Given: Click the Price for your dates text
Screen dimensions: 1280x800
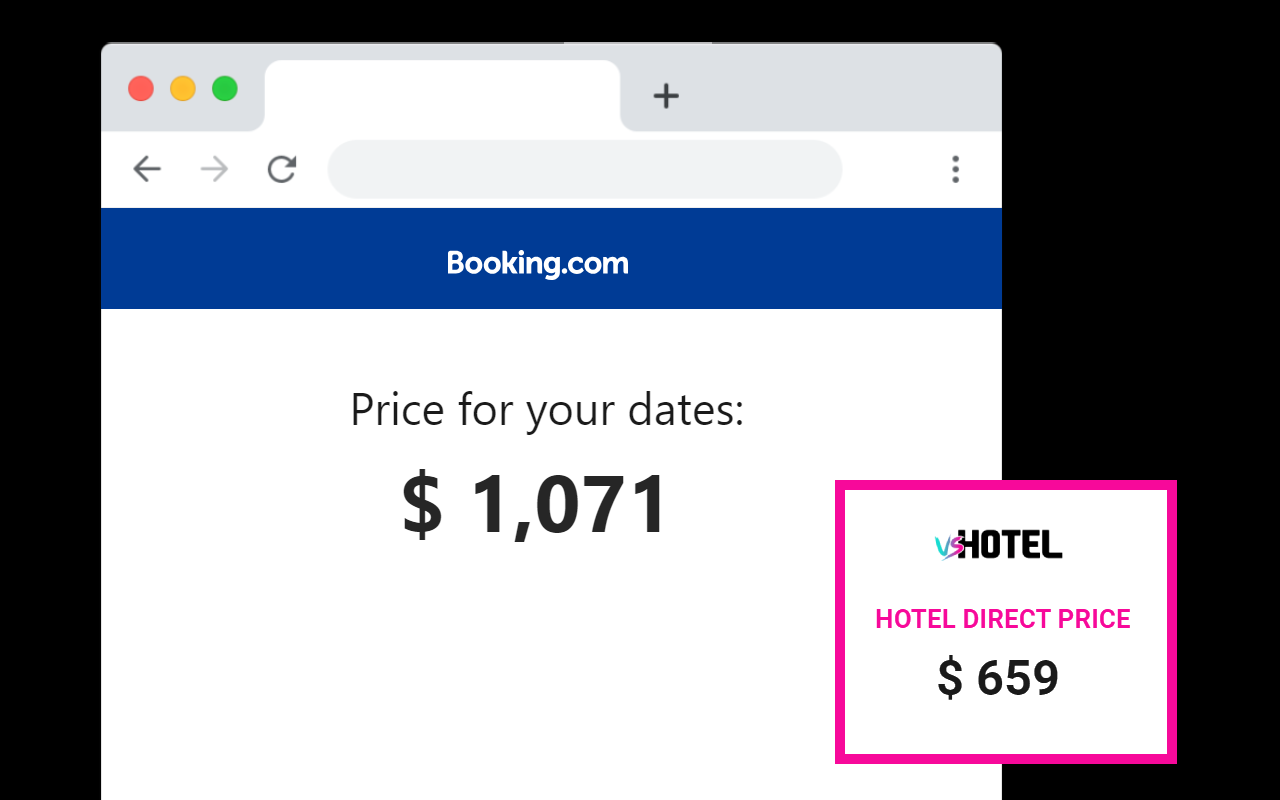Looking at the screenshot, I should (547, 410).
